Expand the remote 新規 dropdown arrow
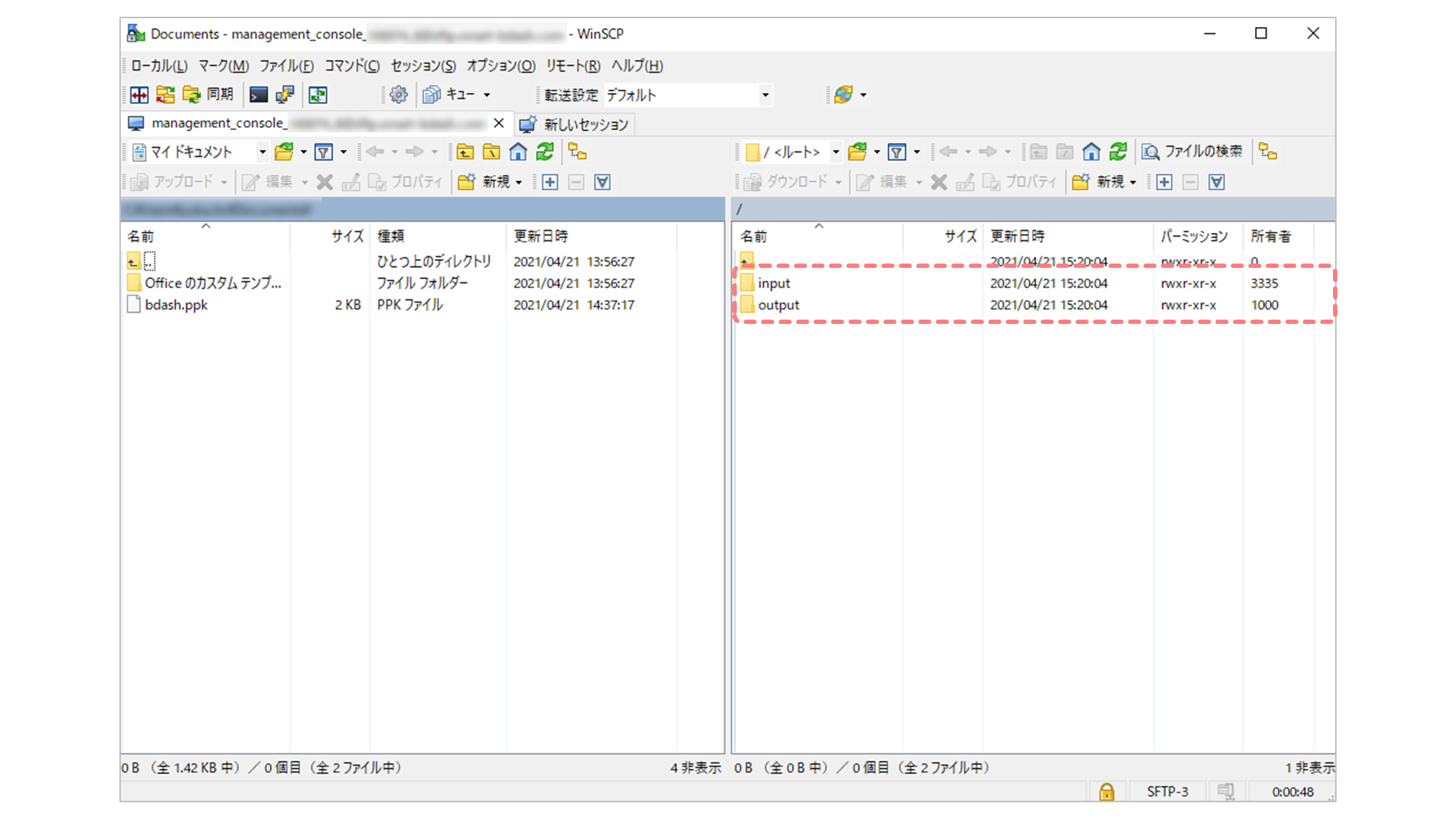Image resolution: width=1456 pixels, height=819 pixels. [1133, 183]
